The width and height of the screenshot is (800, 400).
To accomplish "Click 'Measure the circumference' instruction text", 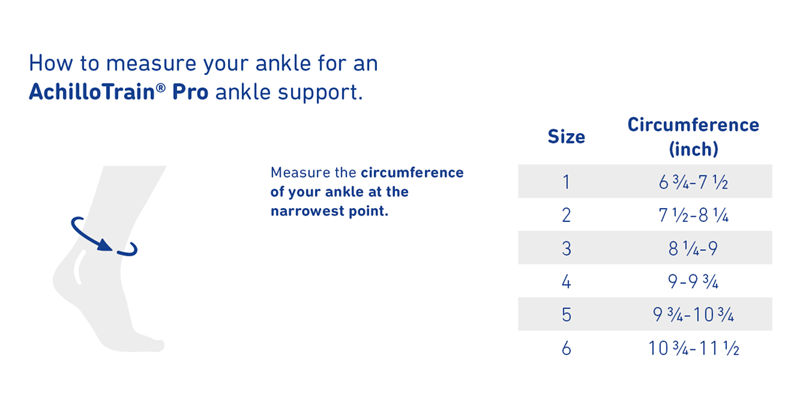I will (367, 172).
